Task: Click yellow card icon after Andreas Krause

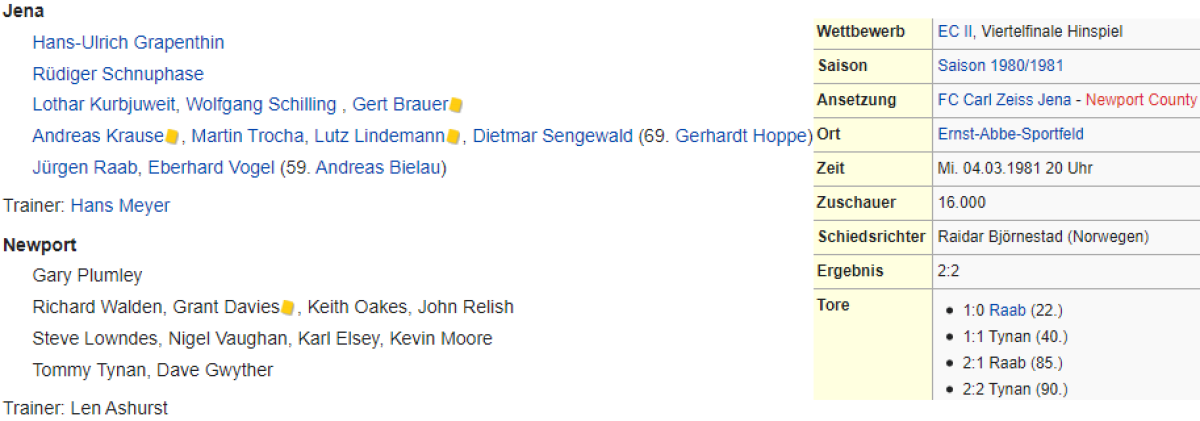Action: (x=172, y=136)
